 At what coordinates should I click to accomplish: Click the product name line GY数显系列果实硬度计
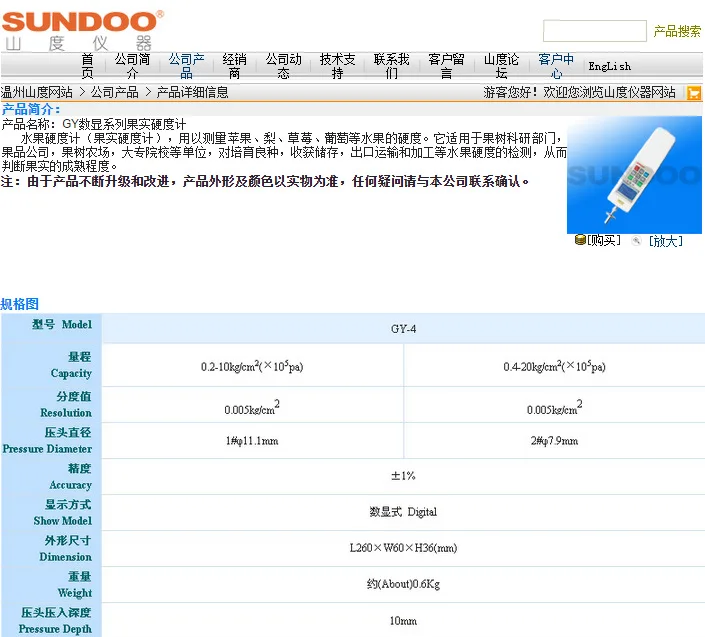point(94,124)
